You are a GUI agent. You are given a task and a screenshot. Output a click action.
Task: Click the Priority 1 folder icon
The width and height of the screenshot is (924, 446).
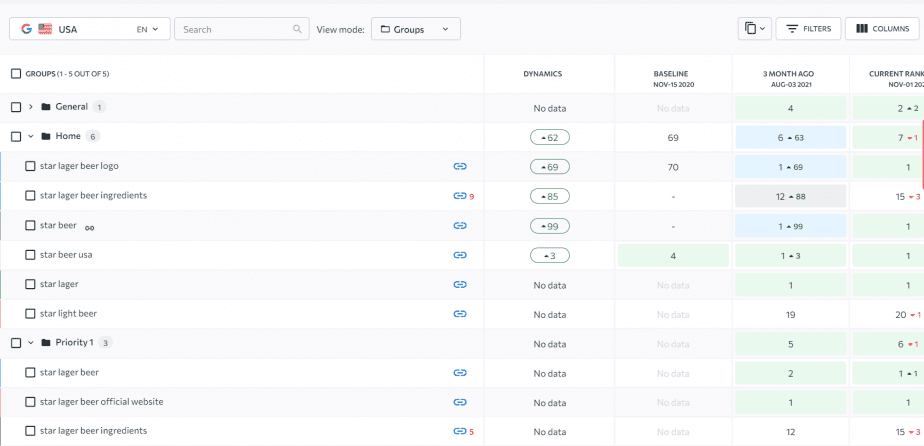46,343
